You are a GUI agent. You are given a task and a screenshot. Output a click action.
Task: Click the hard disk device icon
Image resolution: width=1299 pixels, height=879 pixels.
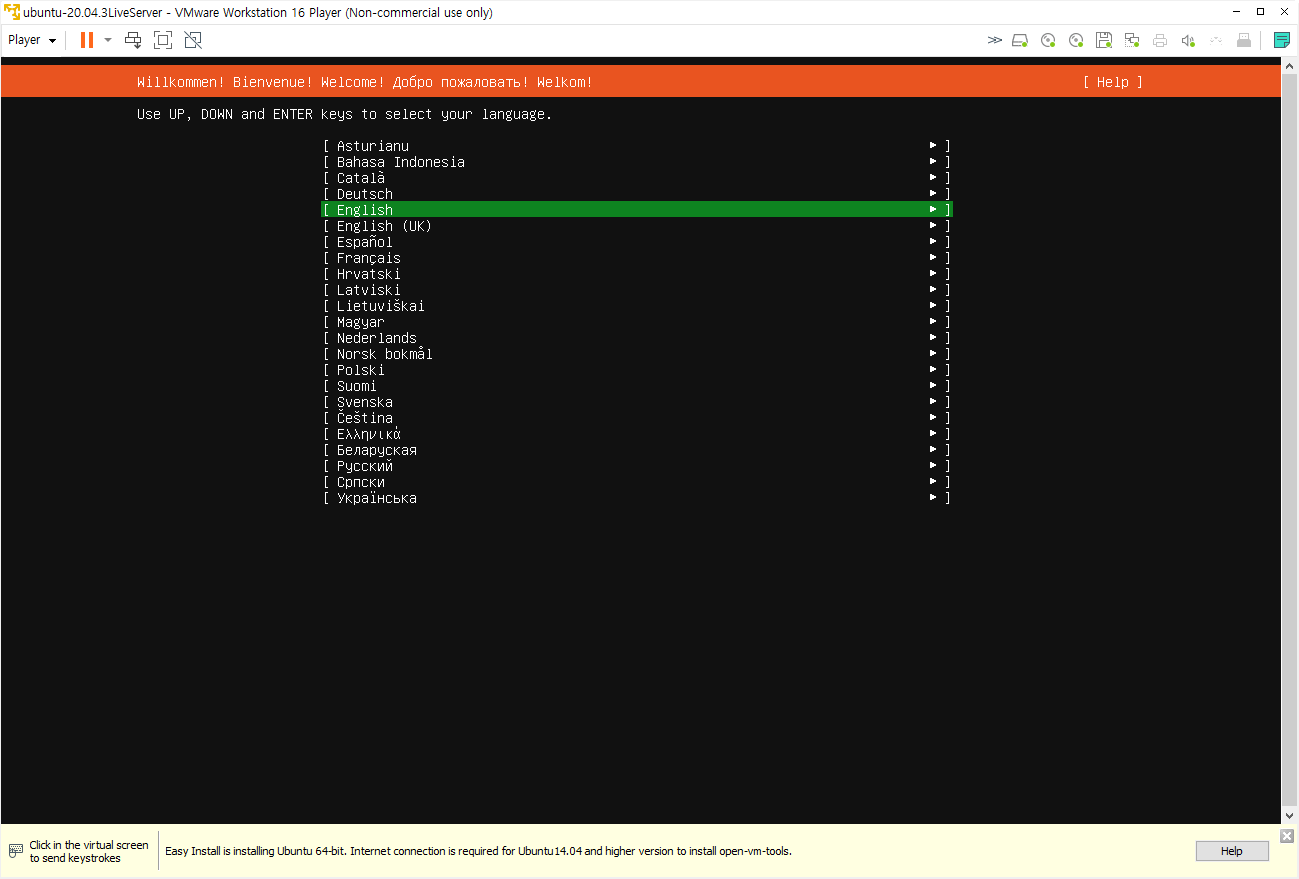point(1020,40)
